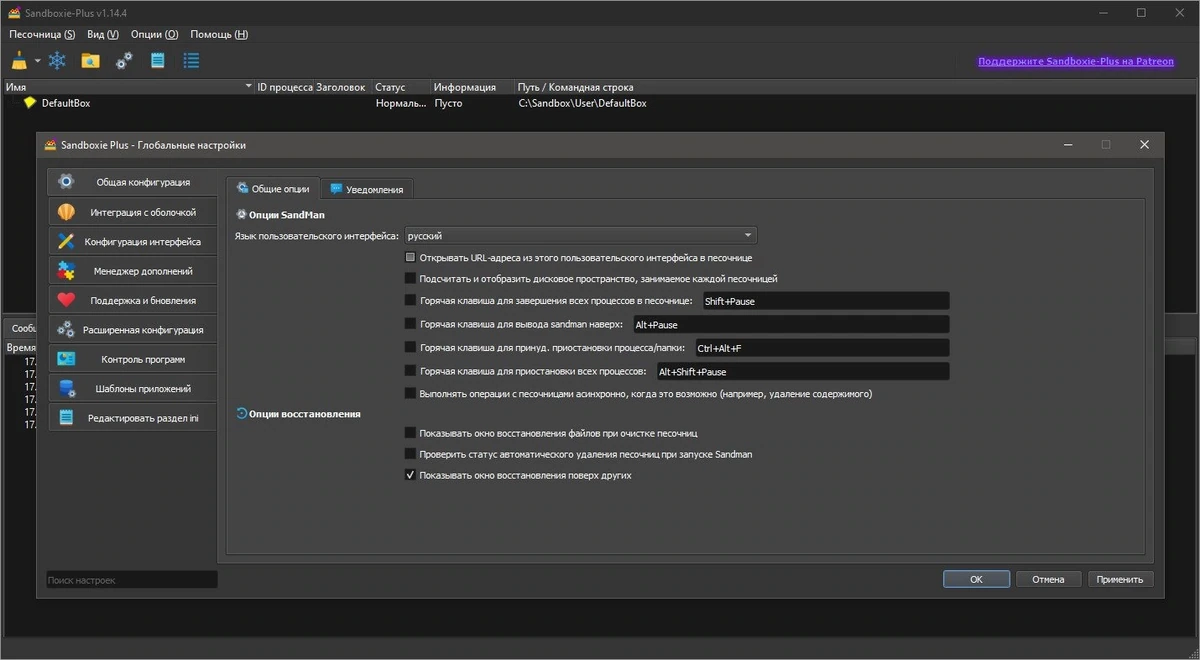This screenshot has height=660, width=1200.
Task: Open Общая конфигурация section in sidebar
Action: click(132, 182)
